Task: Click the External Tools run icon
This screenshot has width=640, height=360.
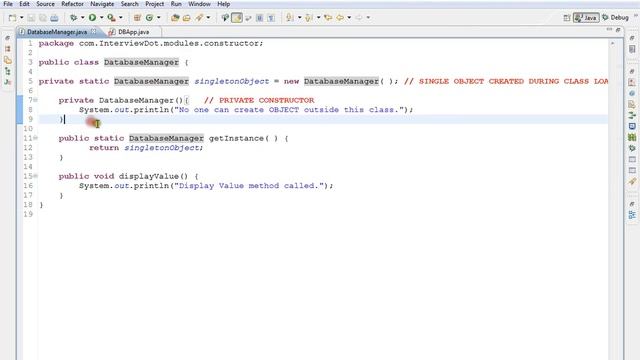Action: [111, 18]
